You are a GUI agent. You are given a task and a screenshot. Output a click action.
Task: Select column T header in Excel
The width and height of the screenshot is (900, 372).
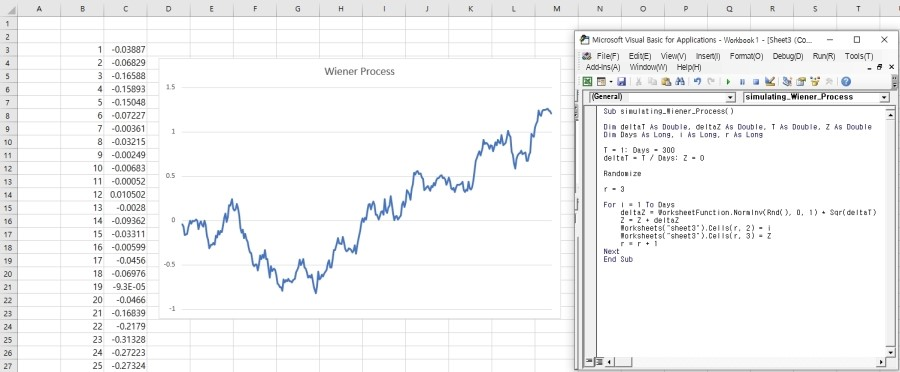[858, 9]
